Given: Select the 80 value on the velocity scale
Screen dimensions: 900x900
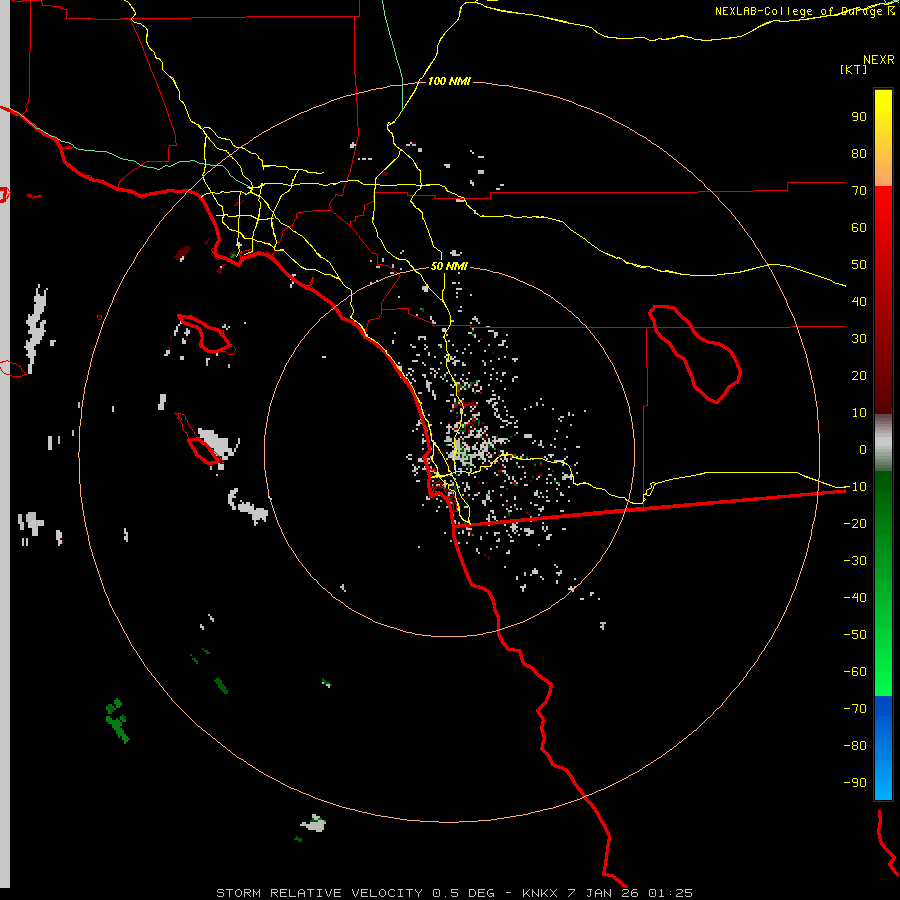Looking at the screenshot, I should [859, 153].
